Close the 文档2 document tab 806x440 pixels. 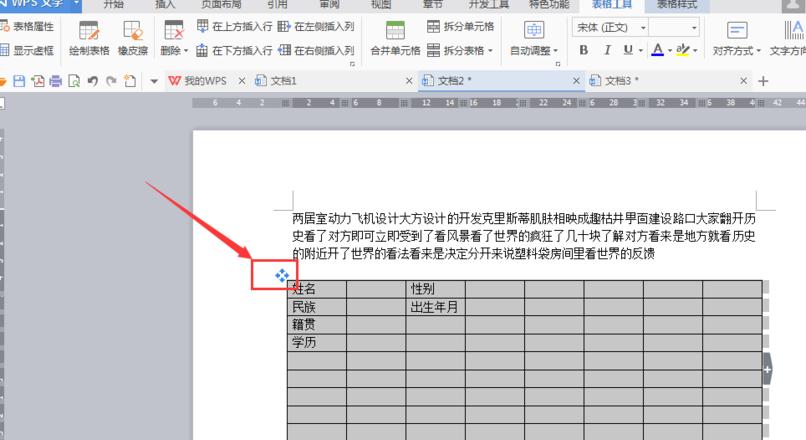click(576, 81)
